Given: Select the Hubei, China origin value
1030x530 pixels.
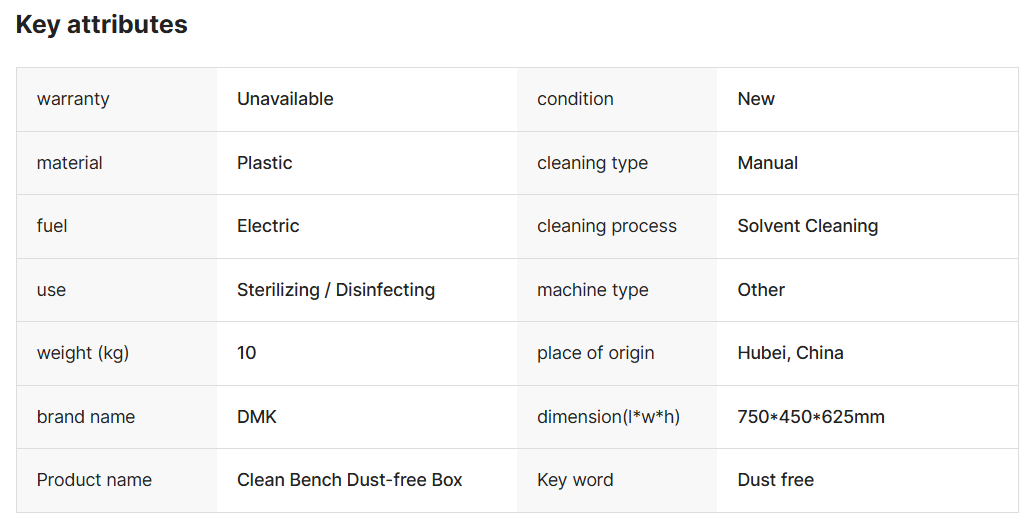Looking at the screenshot, I should pos(790,353).
